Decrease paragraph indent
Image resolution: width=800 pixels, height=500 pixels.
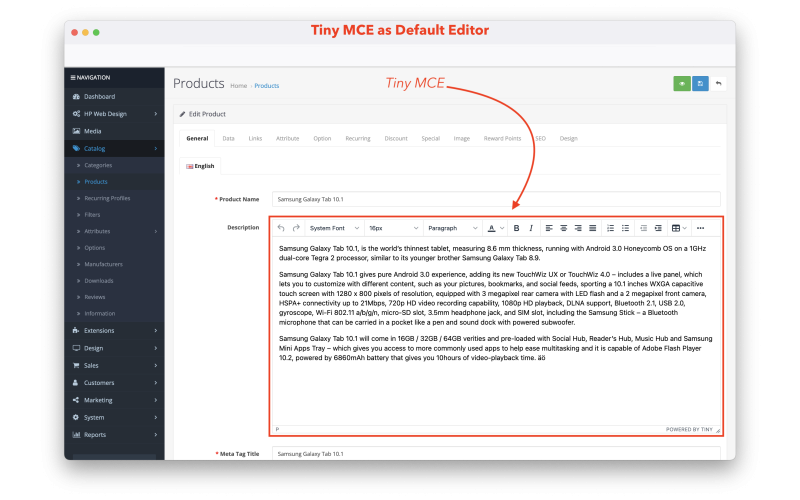point(643,228)
